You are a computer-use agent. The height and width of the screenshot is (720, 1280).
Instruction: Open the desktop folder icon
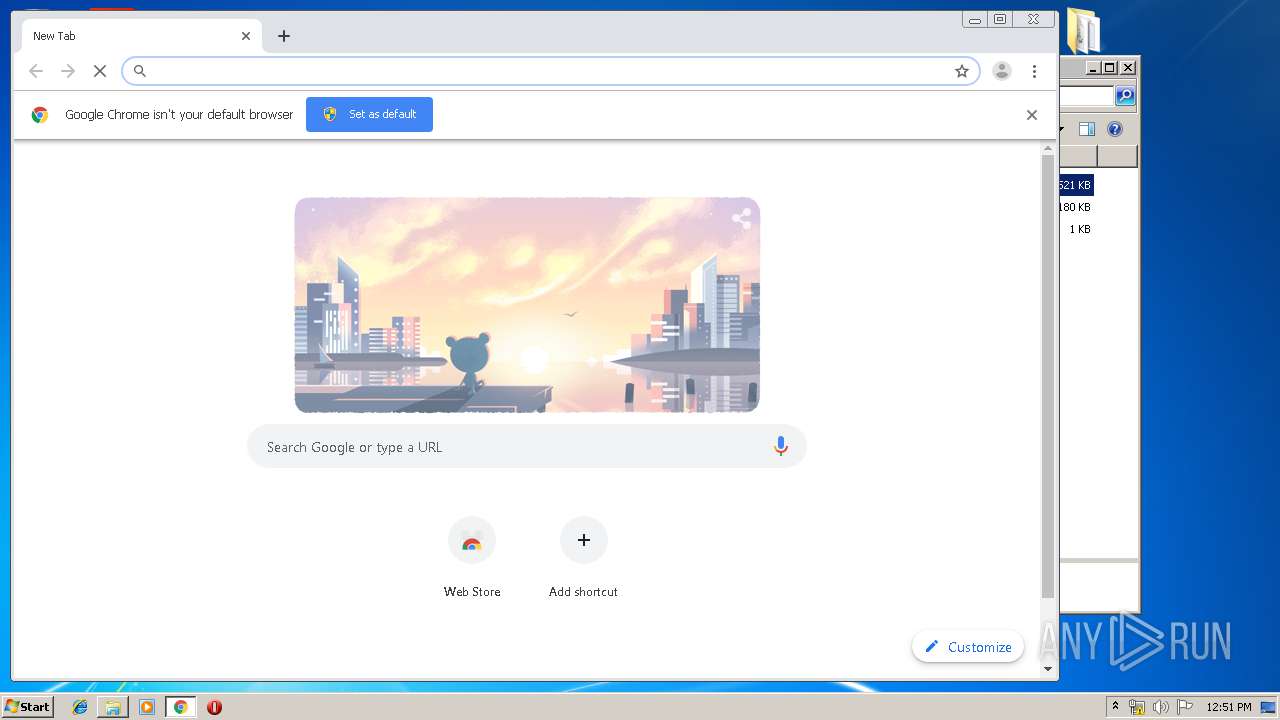pos(1083,30)
